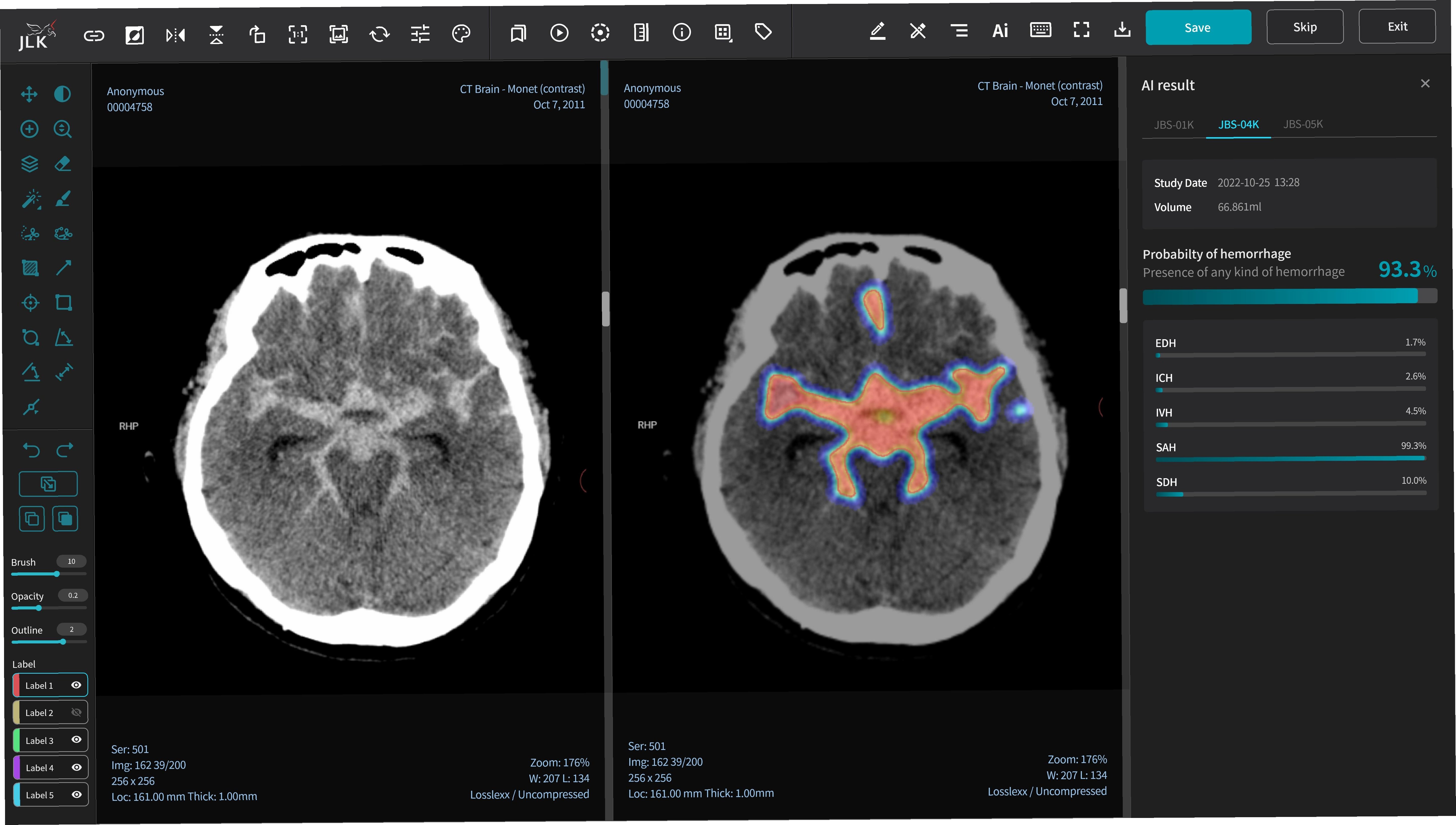Switch to the JBS-01K tab

pos(1174,125)
